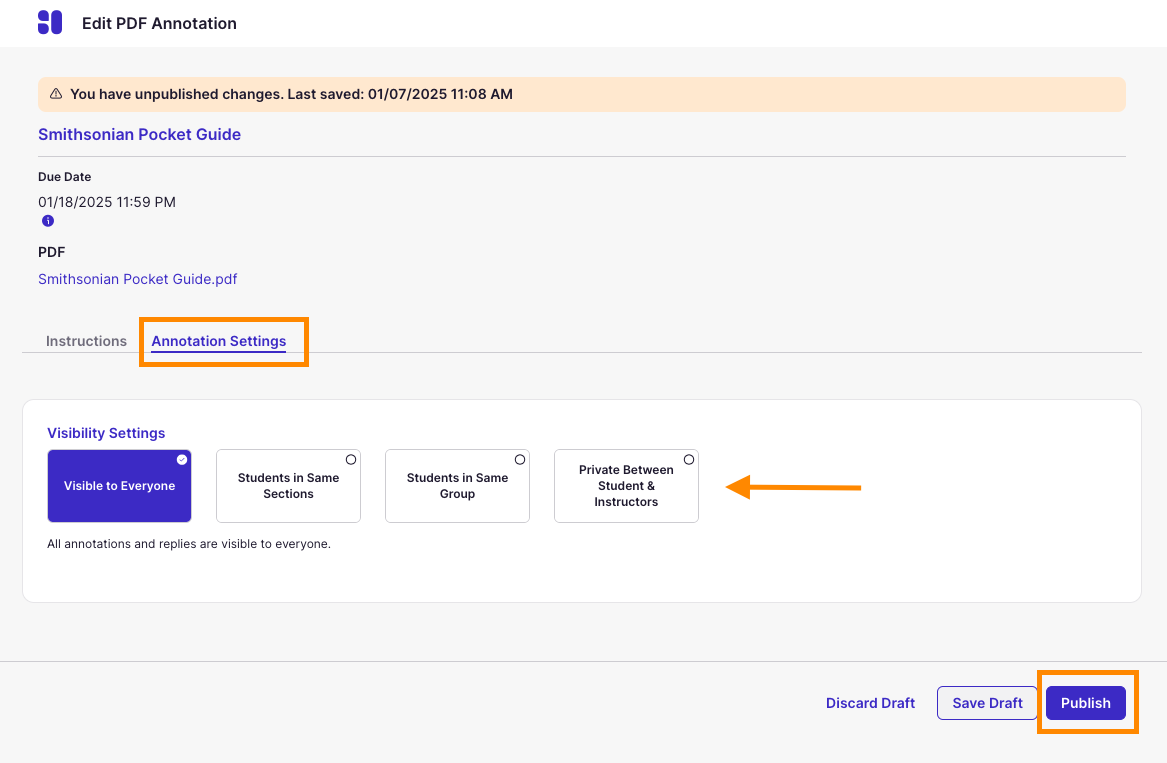Click the Discard Draft link
The image size is (1167, 763).
coord(870,703)
